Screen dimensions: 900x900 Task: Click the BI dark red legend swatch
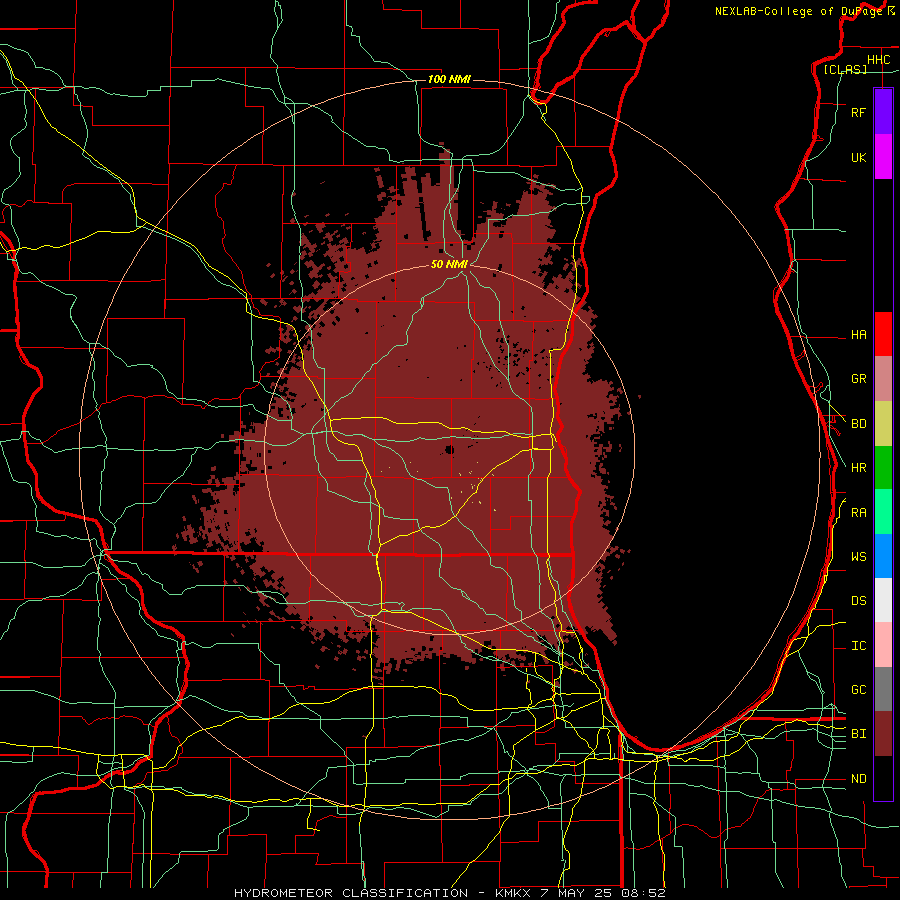tap(883, 734)
